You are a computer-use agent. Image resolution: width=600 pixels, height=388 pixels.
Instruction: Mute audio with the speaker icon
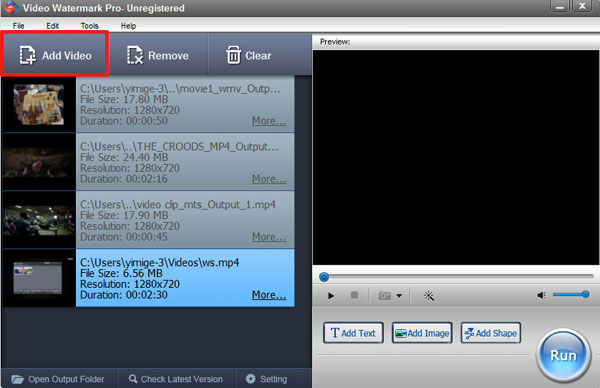tap(541, 295)
